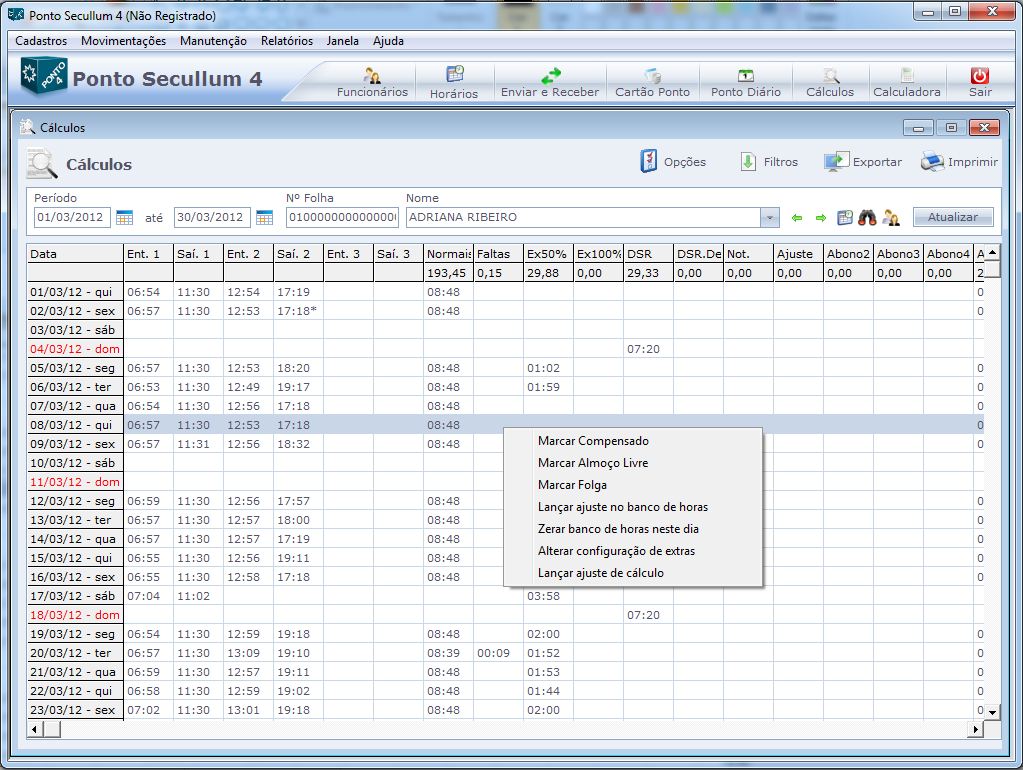The image size is (1023, 770).
Task: Click the Abono2 column header
Action: (x=848, y=254)
